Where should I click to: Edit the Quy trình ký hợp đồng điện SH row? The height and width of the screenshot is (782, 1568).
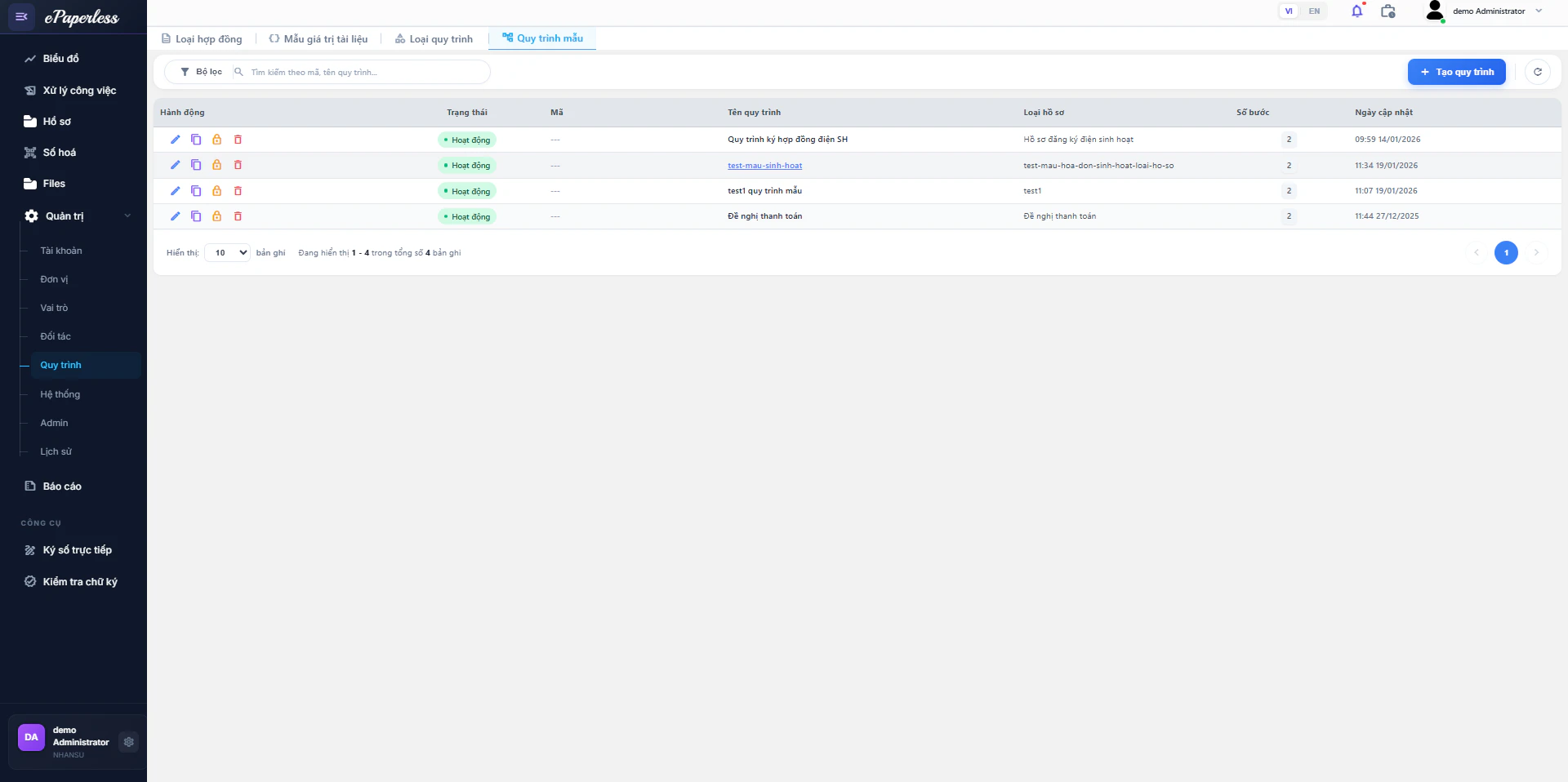pos(175,140)
